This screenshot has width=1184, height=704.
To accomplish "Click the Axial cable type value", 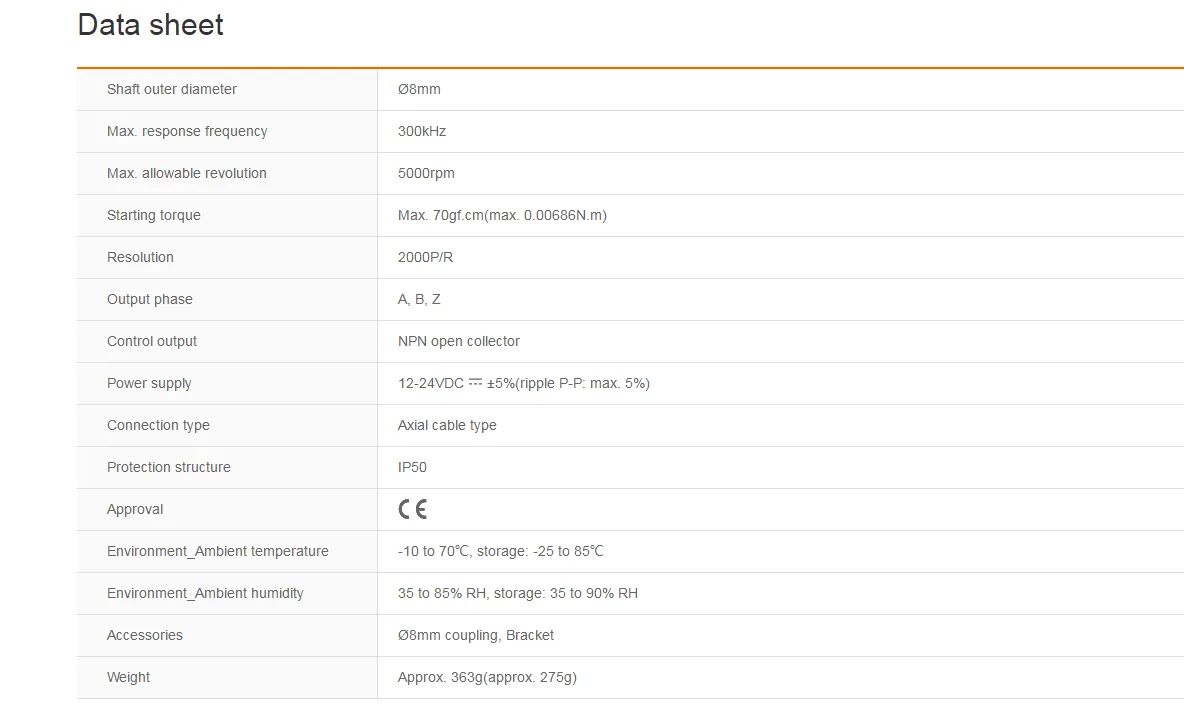I will coord(447,425).
